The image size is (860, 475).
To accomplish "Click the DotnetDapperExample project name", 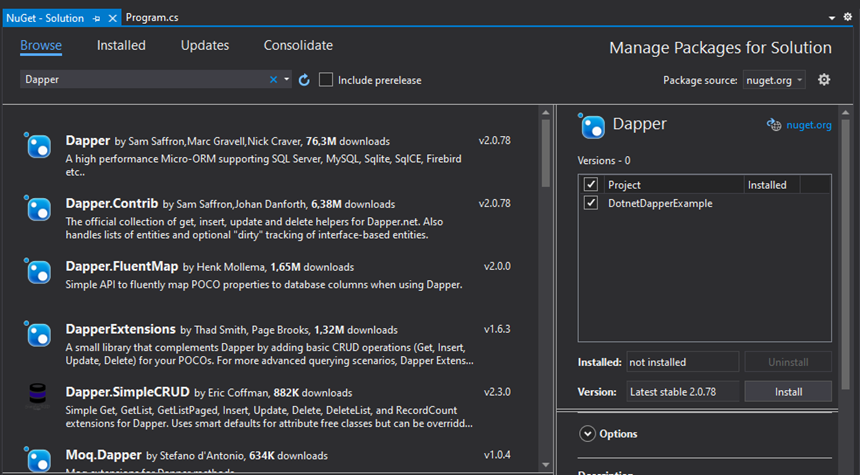I will point(660,203).
